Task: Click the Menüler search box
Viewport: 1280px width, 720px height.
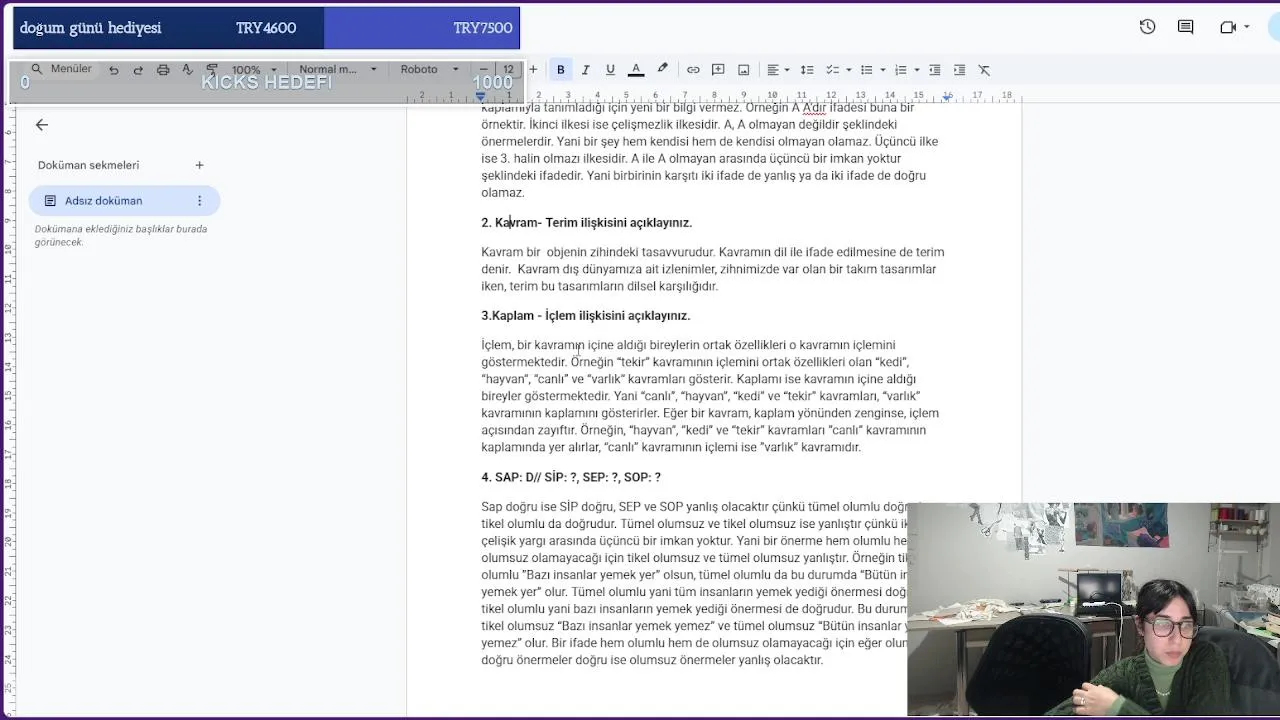Action: [62, 69]
